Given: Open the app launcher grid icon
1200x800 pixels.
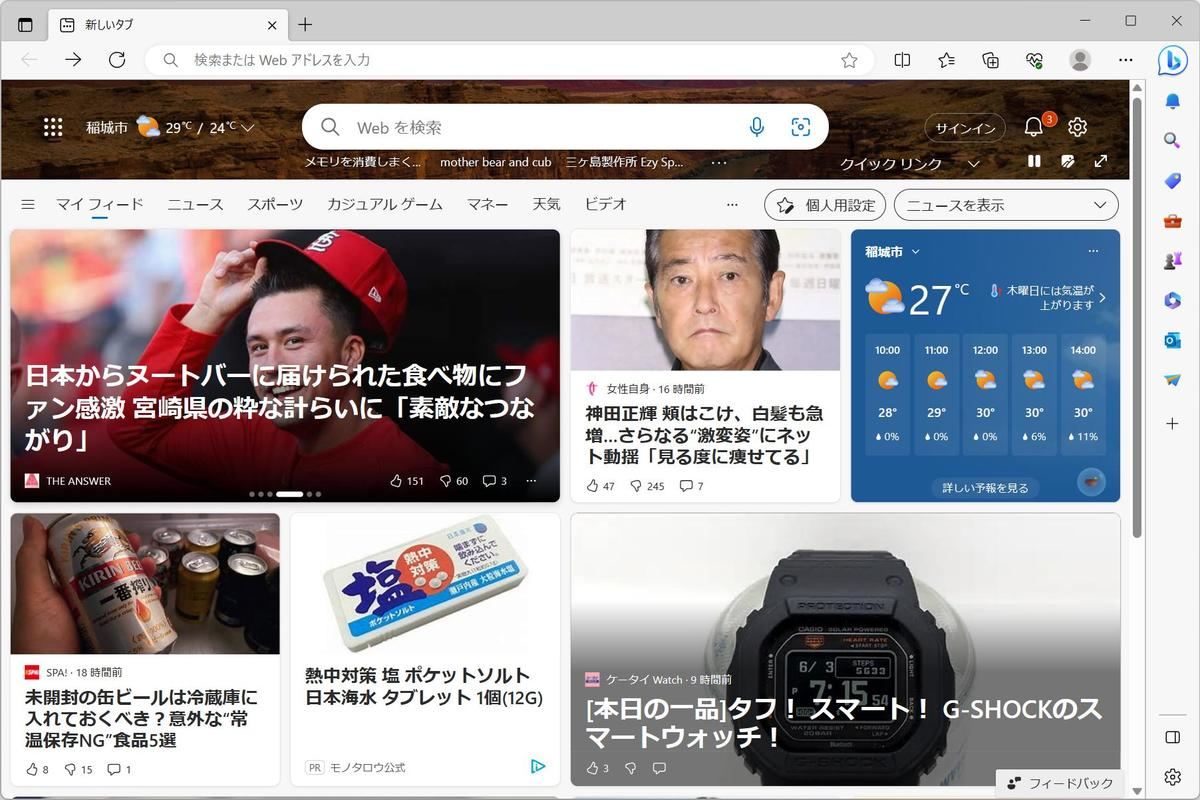Looking at the screenshot, I should point(53,127).
